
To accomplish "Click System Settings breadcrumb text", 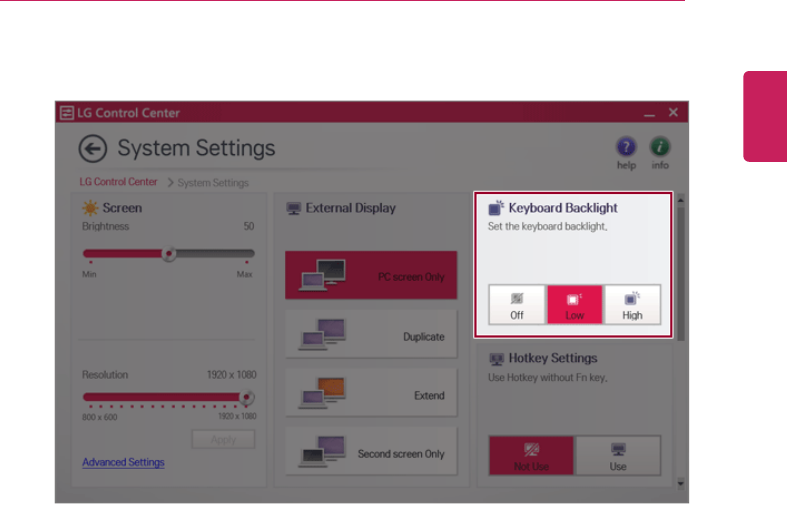I will click(213, 183).
